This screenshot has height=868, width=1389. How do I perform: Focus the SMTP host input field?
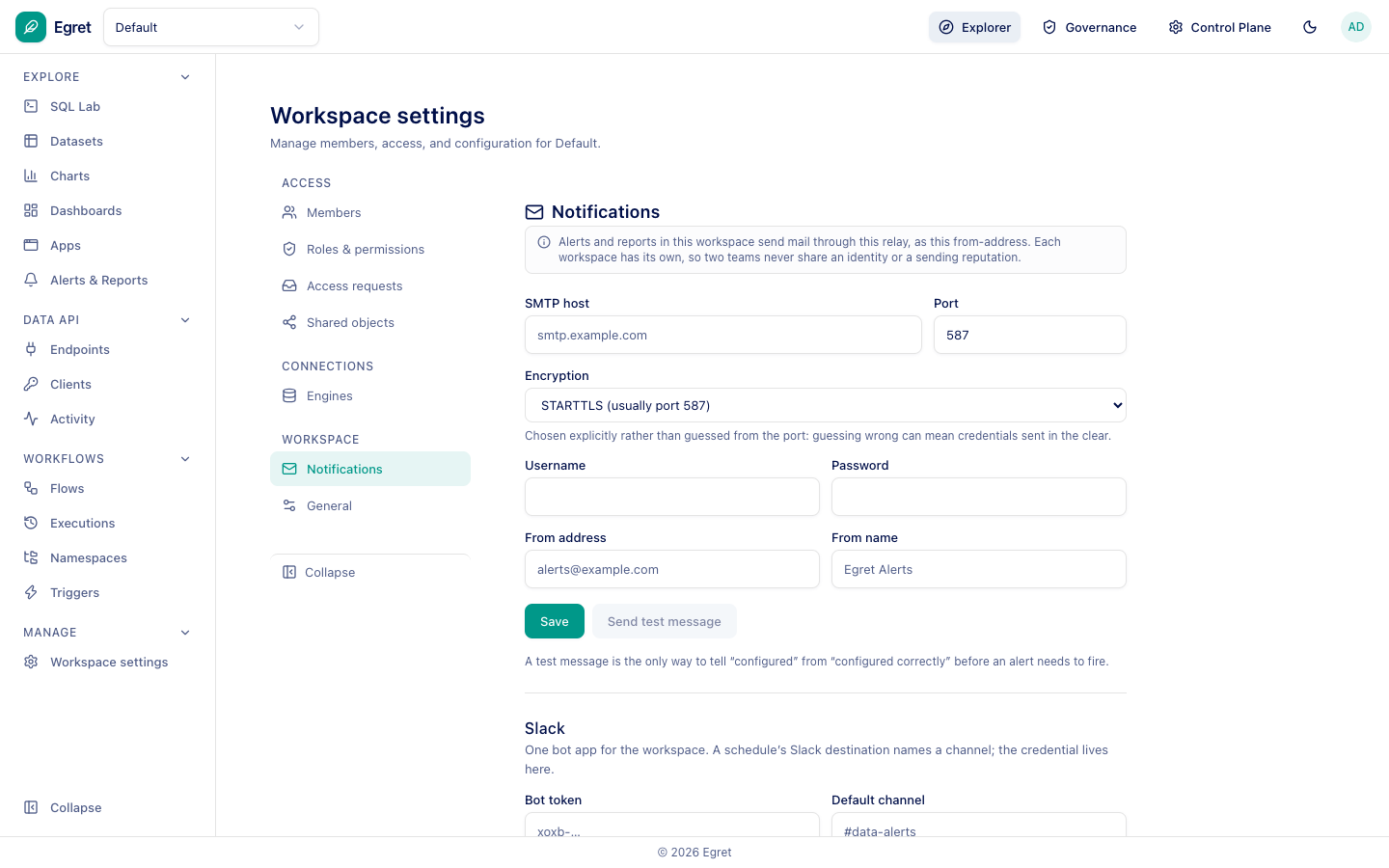[723, 335]
